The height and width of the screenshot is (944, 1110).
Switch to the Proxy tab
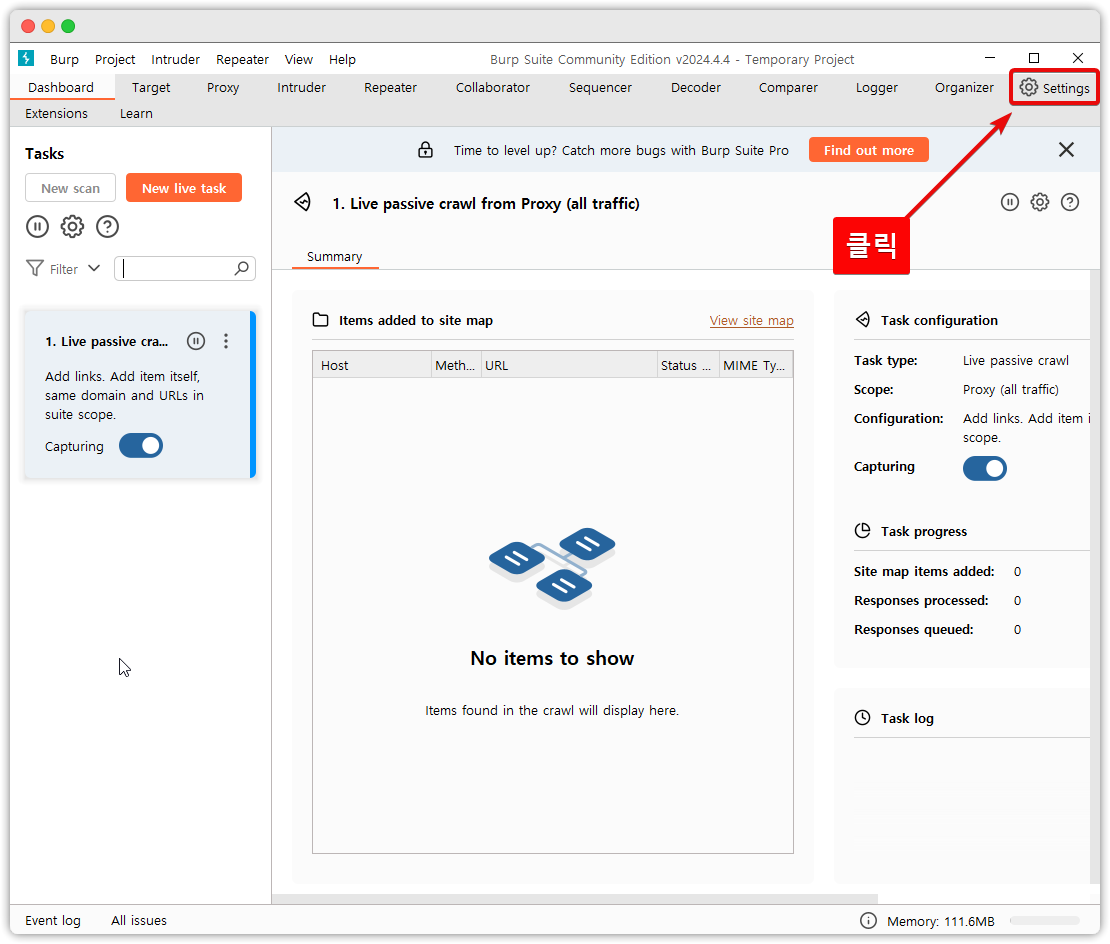(223, 87)
